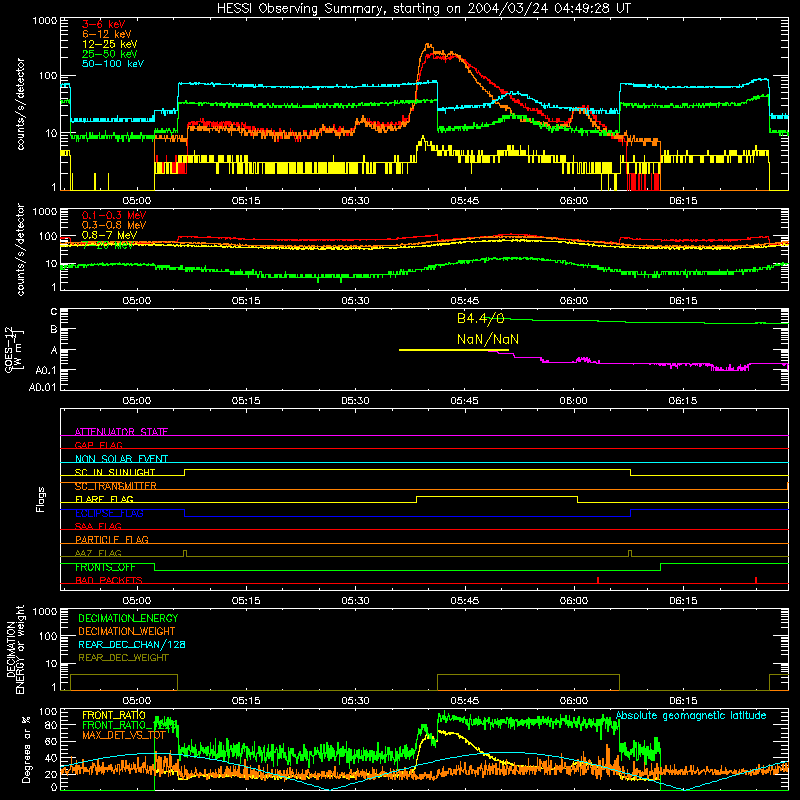This screenshot has height=800, width=800.
Task: Click the NaN/NaN annotation in GOES panel
Action: coord(488,339)
